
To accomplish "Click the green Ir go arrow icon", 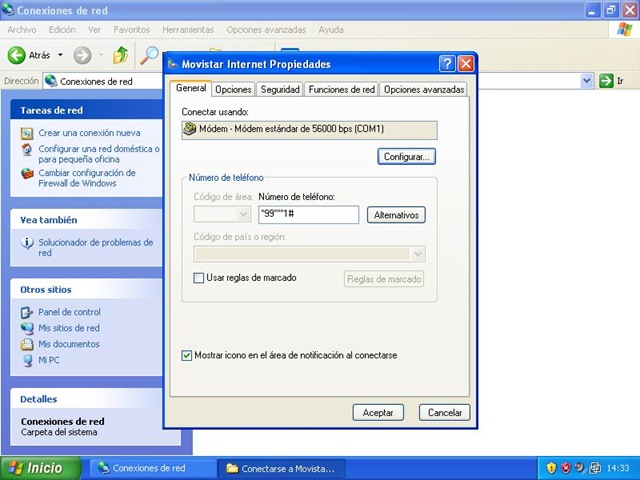I will [606, 81].
